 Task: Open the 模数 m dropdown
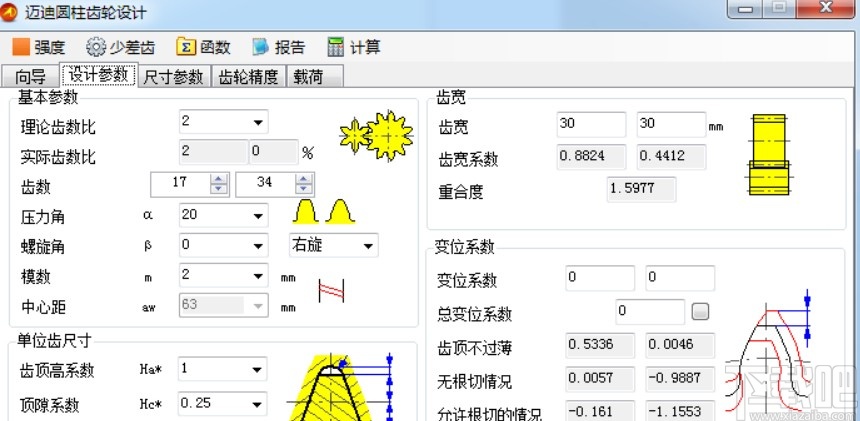tap(258, 276)
